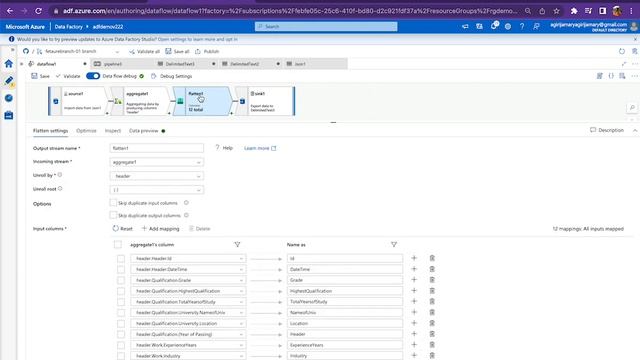640x360 pixels.
Task: Open the Monitor gauge icon in sidebar
Action: pyautogui.click(x=9, y=98)
